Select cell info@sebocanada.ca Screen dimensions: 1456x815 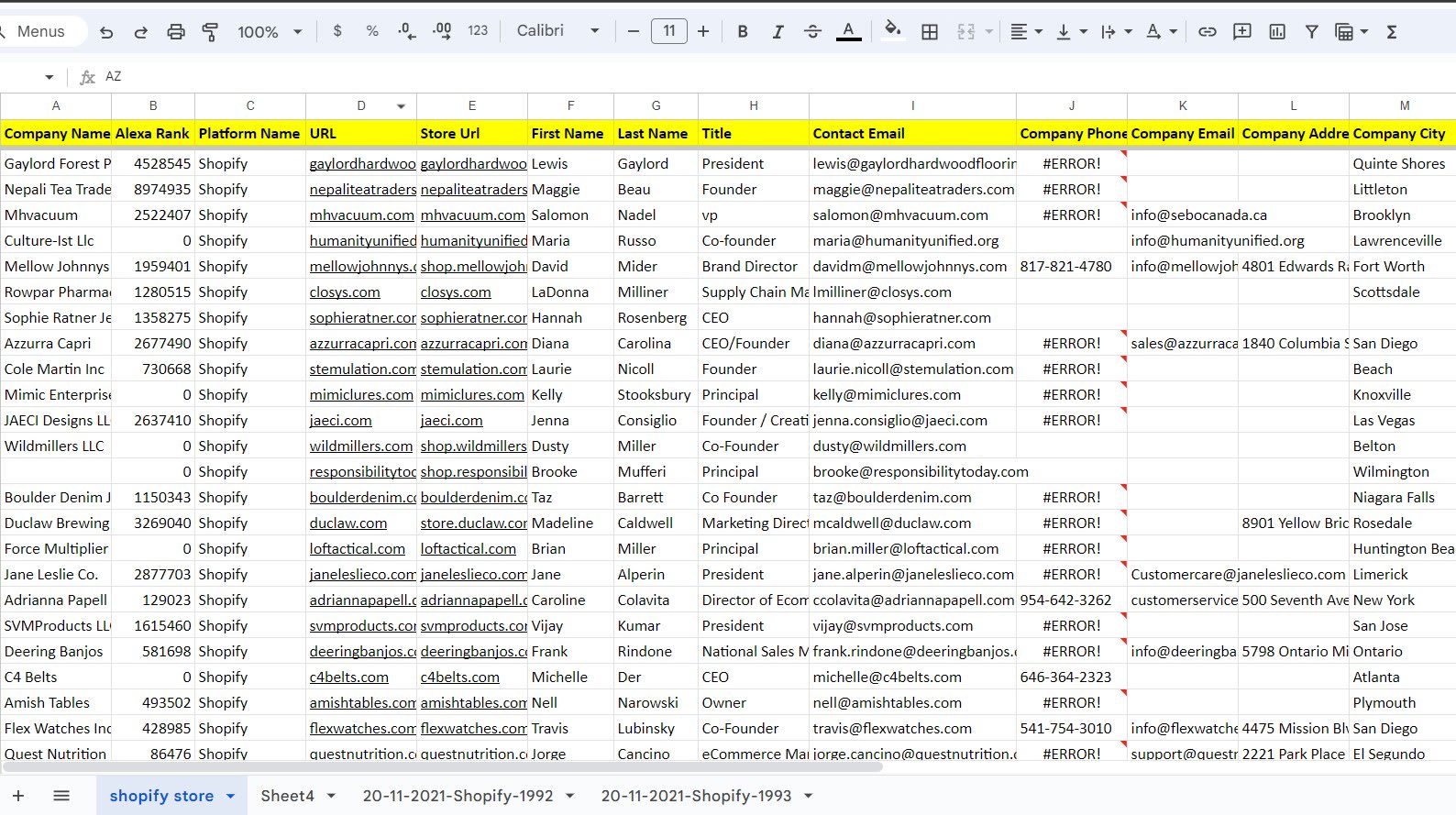click(1183, 215)
